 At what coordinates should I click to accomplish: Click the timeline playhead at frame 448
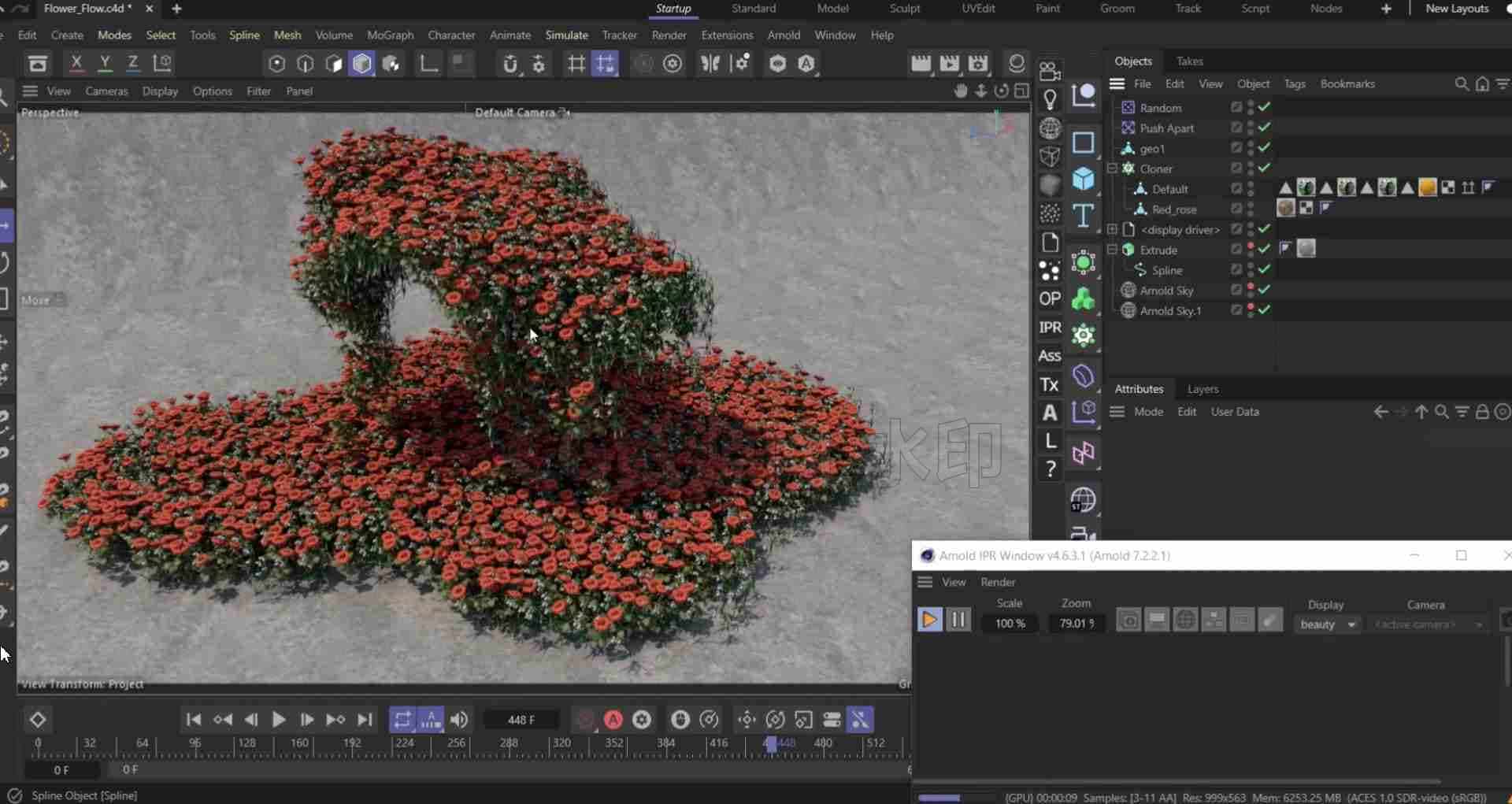771,743
